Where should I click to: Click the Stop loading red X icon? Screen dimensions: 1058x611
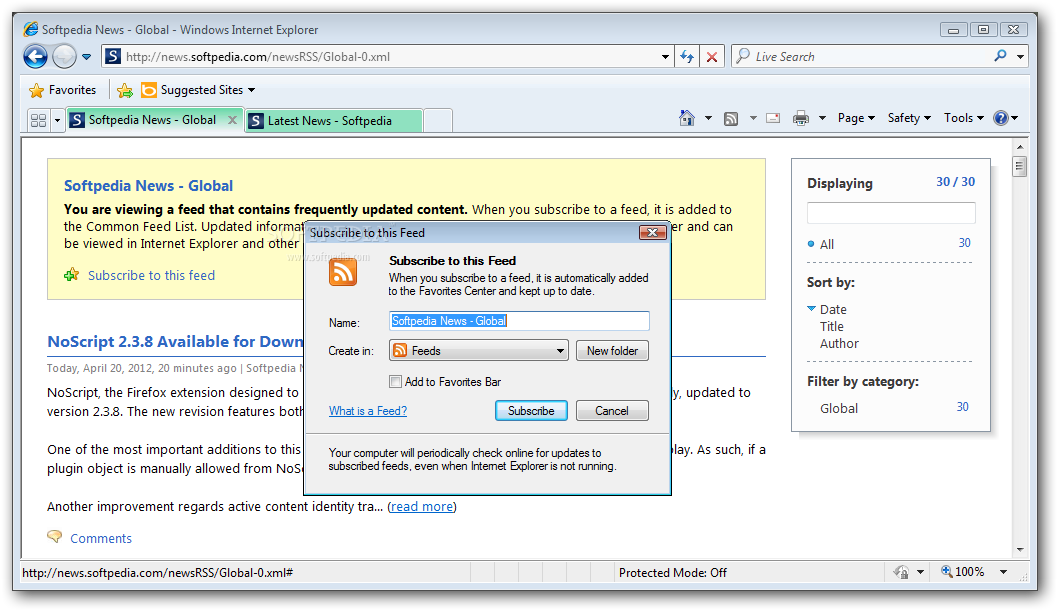(x=712, y=57)
